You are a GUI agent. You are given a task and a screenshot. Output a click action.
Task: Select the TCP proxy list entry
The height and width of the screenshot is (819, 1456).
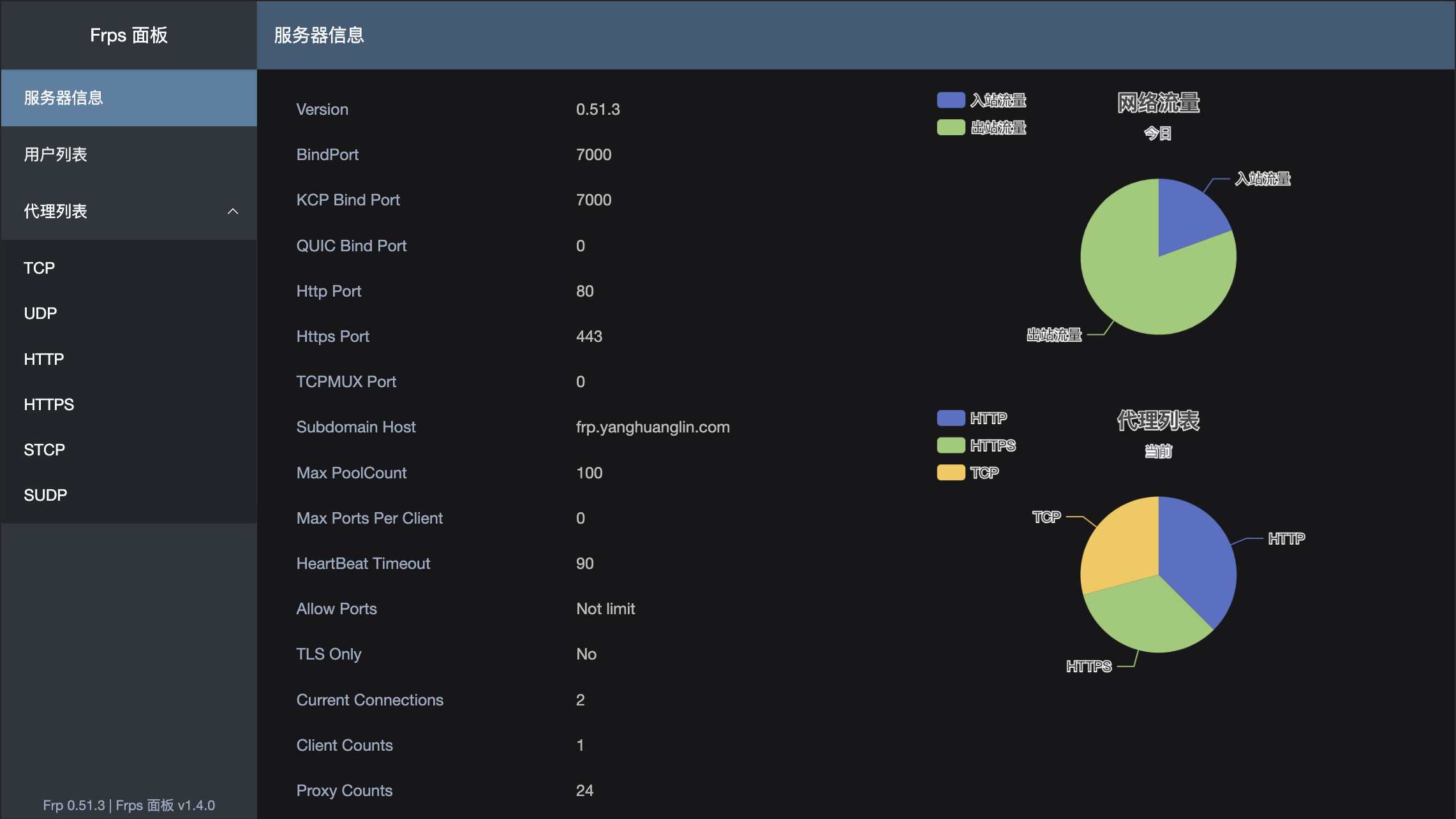click(40, 268)
